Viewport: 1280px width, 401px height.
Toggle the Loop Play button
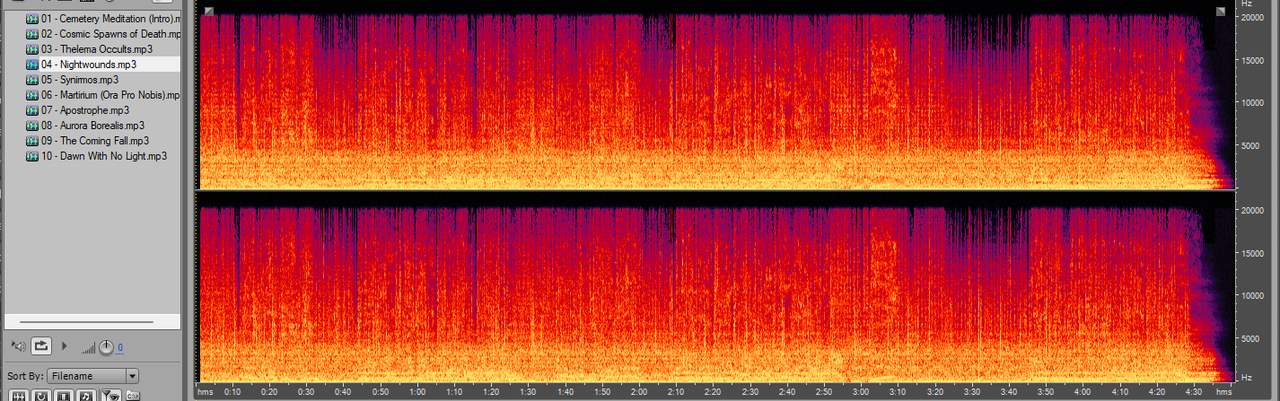41,346
